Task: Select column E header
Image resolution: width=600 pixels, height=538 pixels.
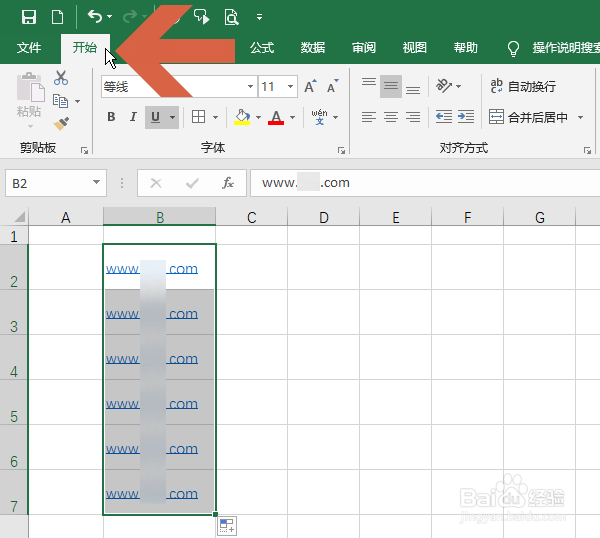Action: (395, 217)
